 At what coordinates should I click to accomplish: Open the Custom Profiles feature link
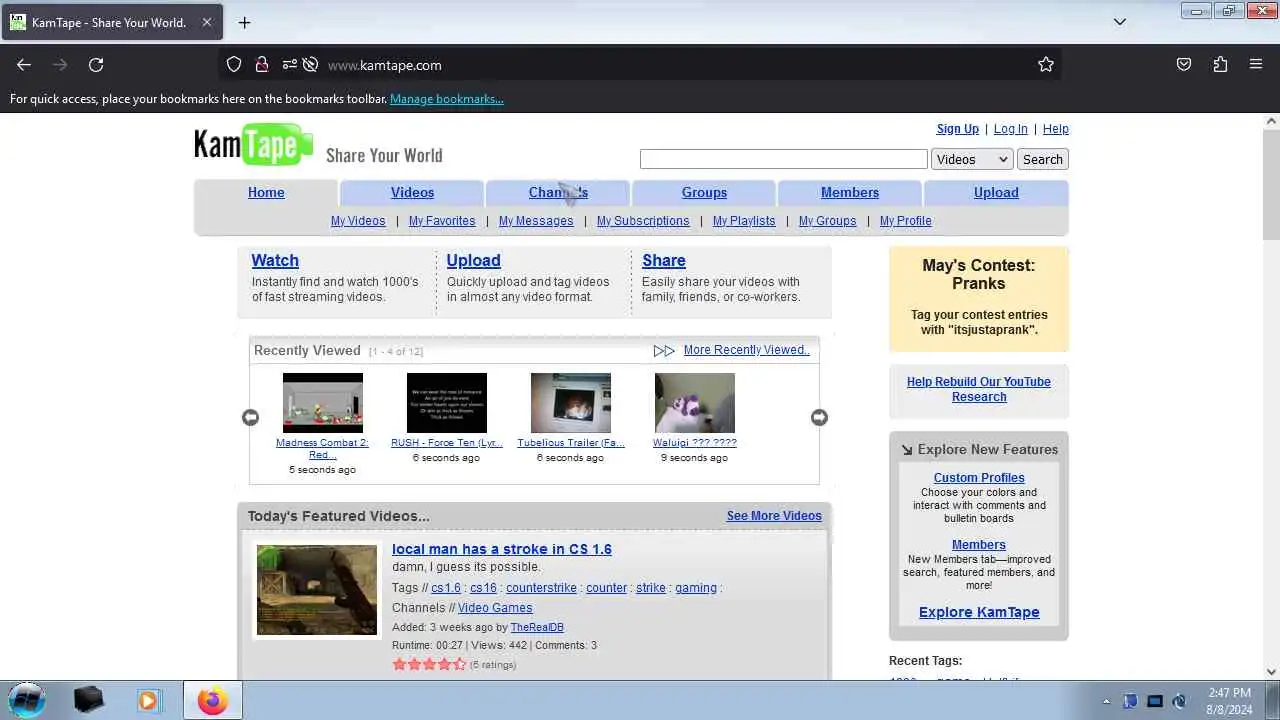[x=979, y=478]
